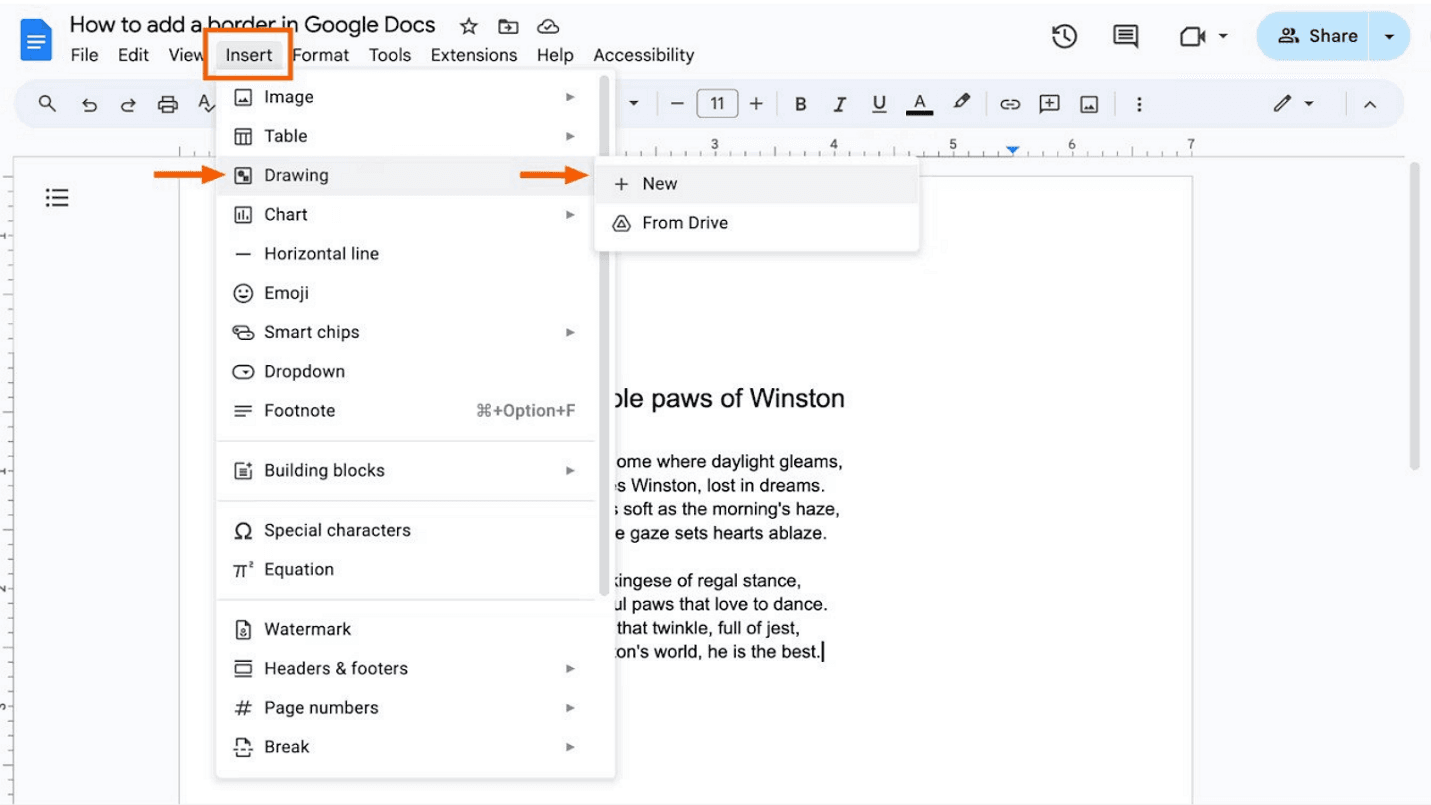Choose From Drive in submenu
Viewport: 1431px width, 805px height.
pyautogui.click(x=756, y=223)
